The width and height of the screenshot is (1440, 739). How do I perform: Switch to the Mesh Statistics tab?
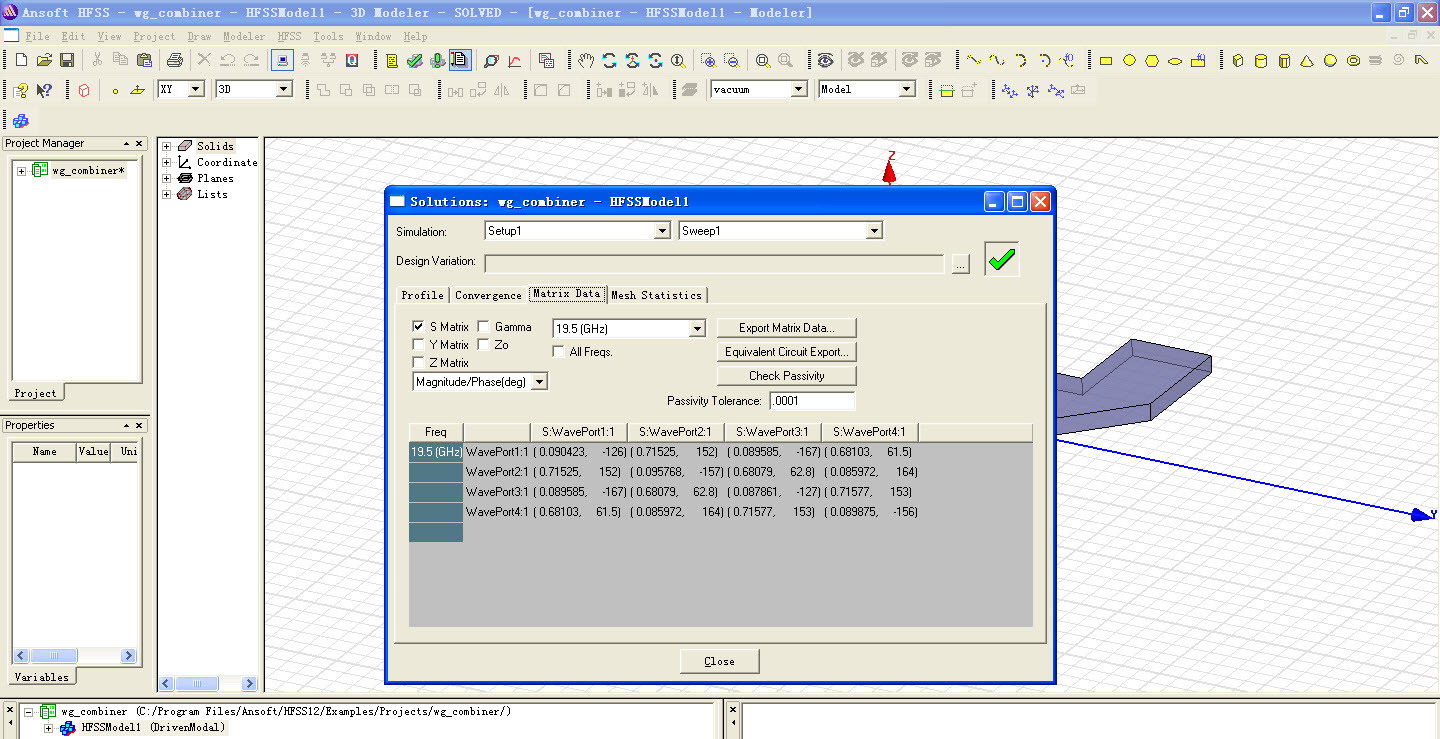tap(656, 295)
